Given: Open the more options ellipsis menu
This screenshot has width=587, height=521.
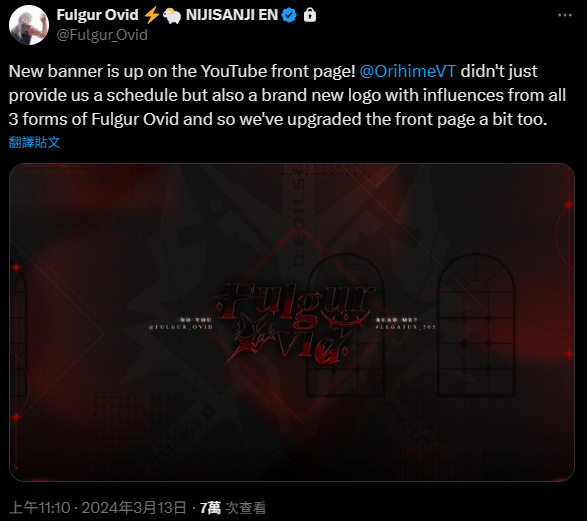Looking at the screenshot, I should pyautogui.click(x=565, y=15).
